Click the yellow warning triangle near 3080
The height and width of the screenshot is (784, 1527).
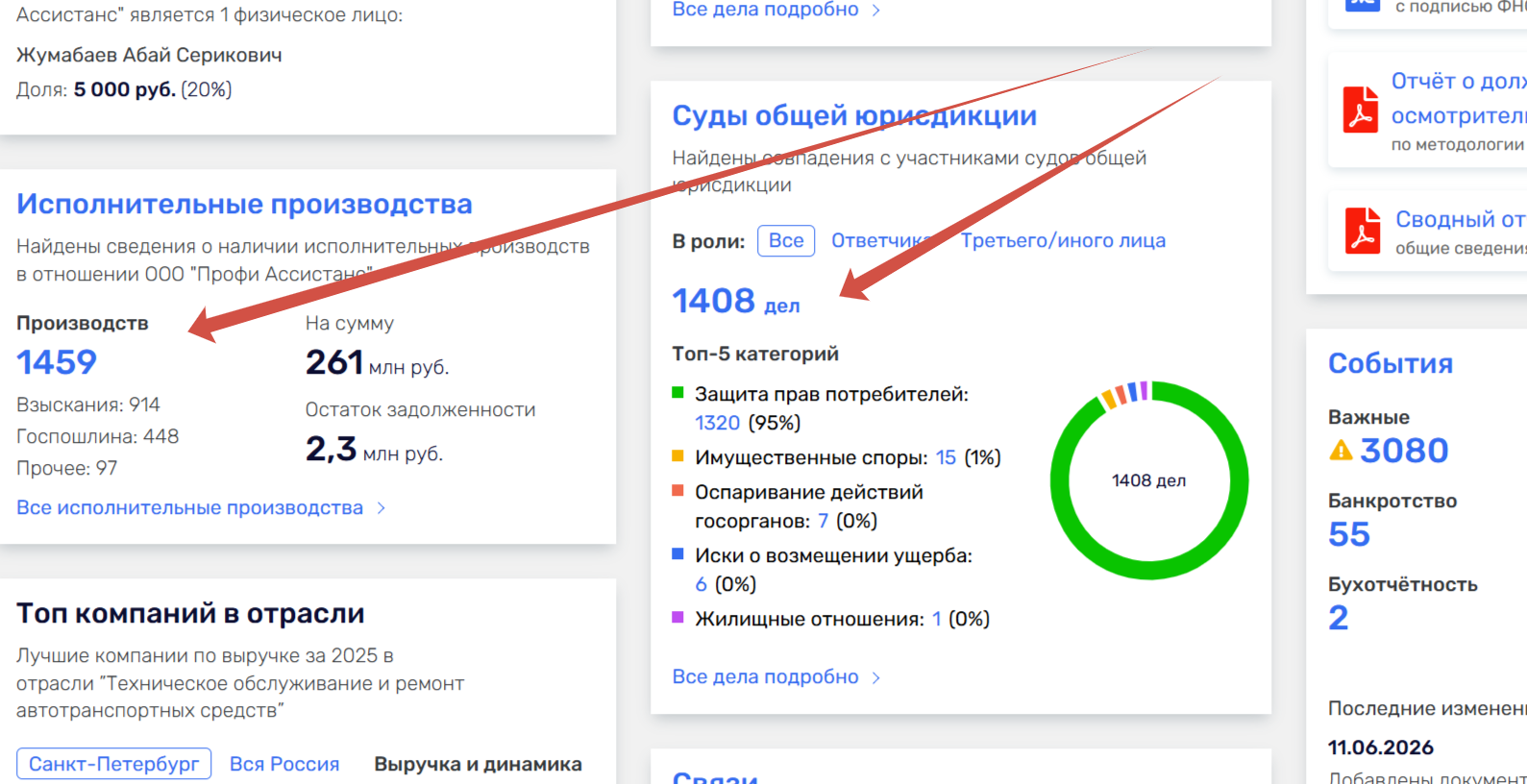[1341, 450]
